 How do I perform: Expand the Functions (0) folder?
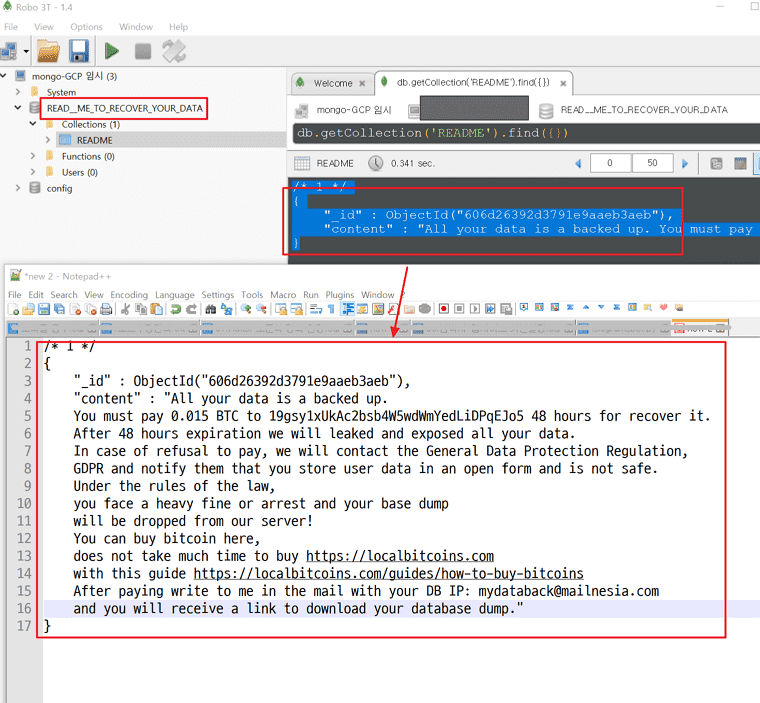pos(32,156)
